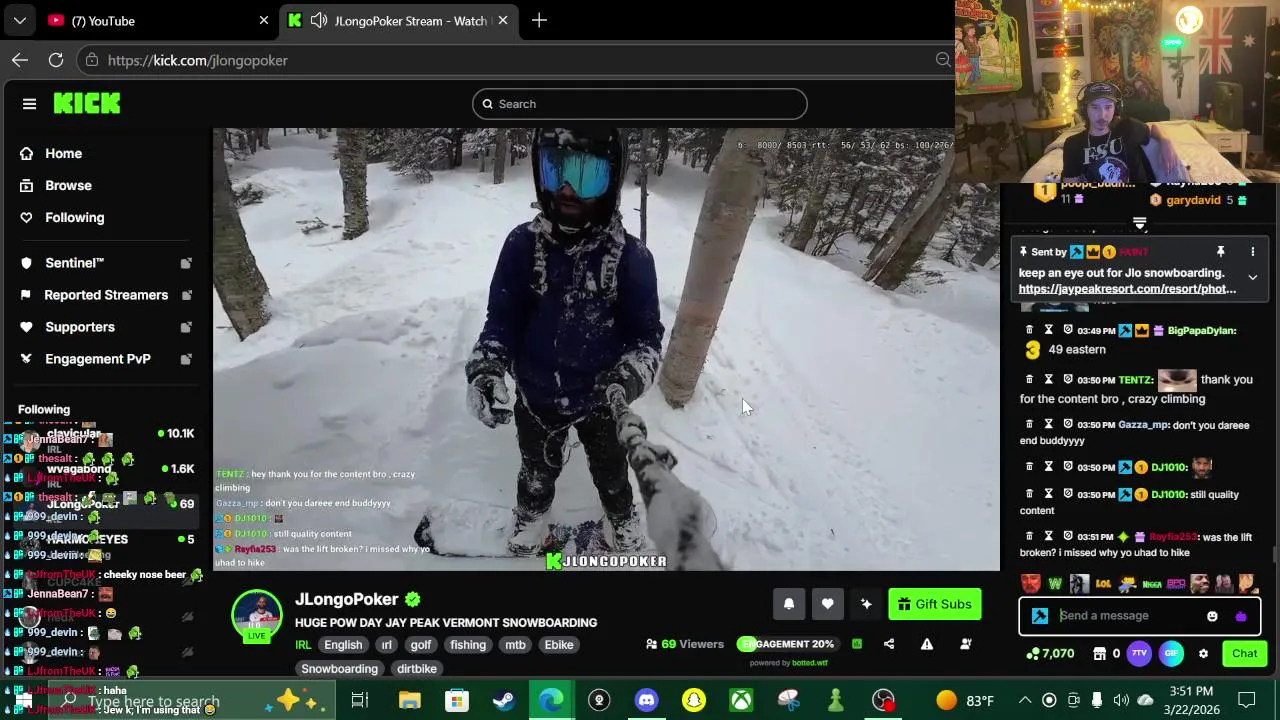1280x720 pixels.
Task: Click the sparkle button beside Gift Subs
Action: click(x=866, y=604)
